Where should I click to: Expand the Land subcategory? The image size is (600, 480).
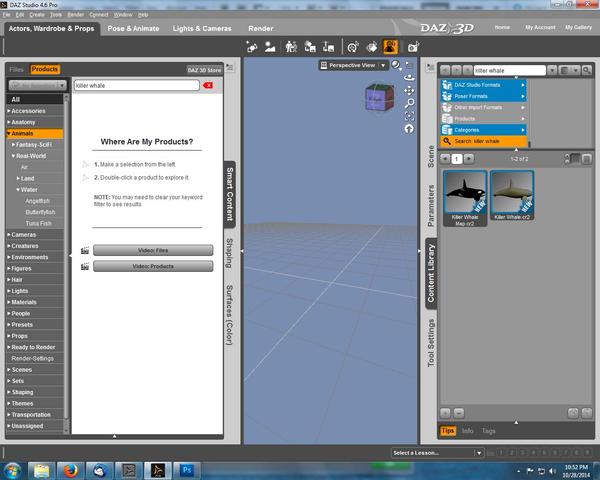(18, 178)
